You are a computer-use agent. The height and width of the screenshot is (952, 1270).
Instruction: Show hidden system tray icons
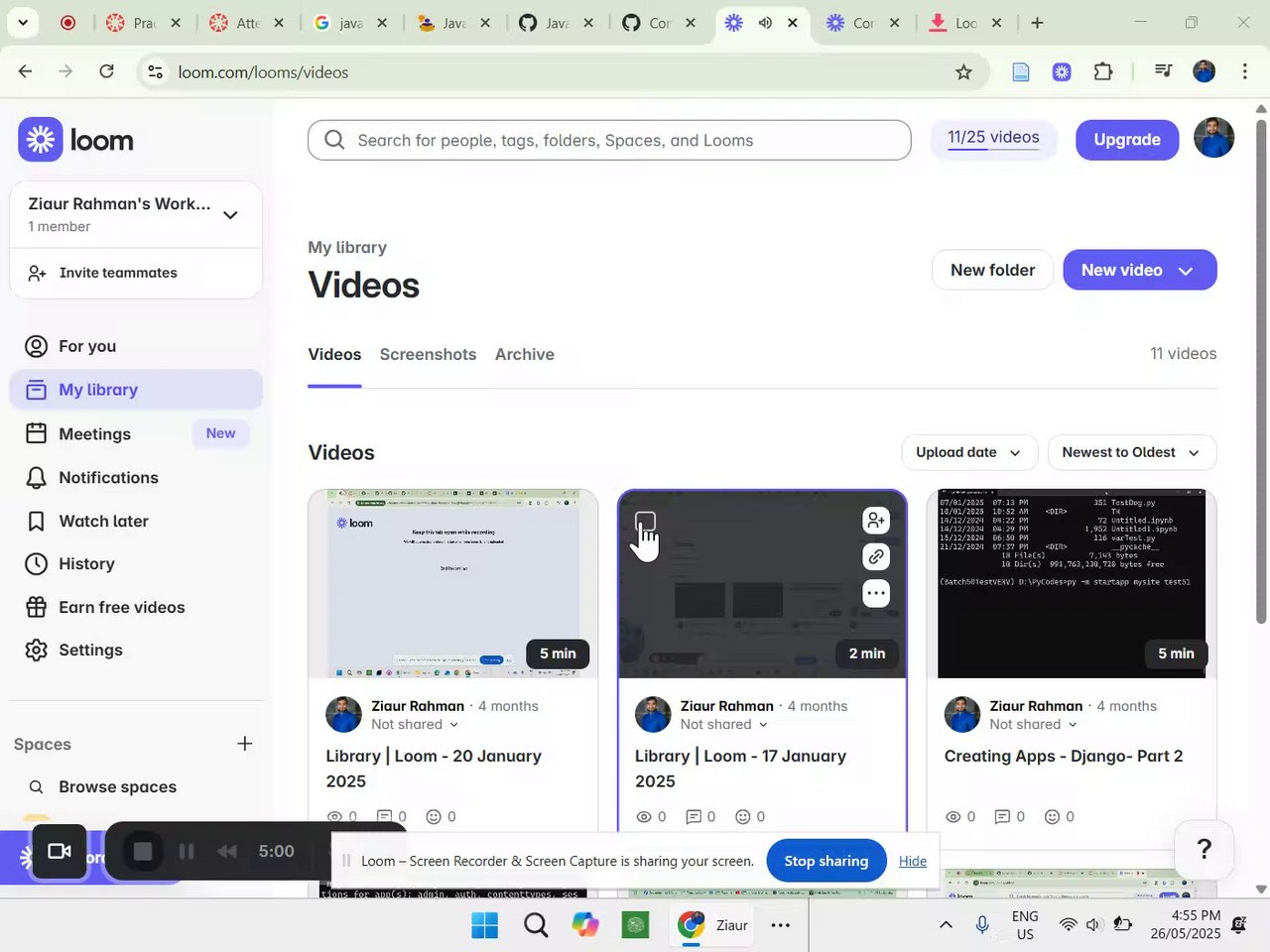pyautogui.click(x=946, y=925)
